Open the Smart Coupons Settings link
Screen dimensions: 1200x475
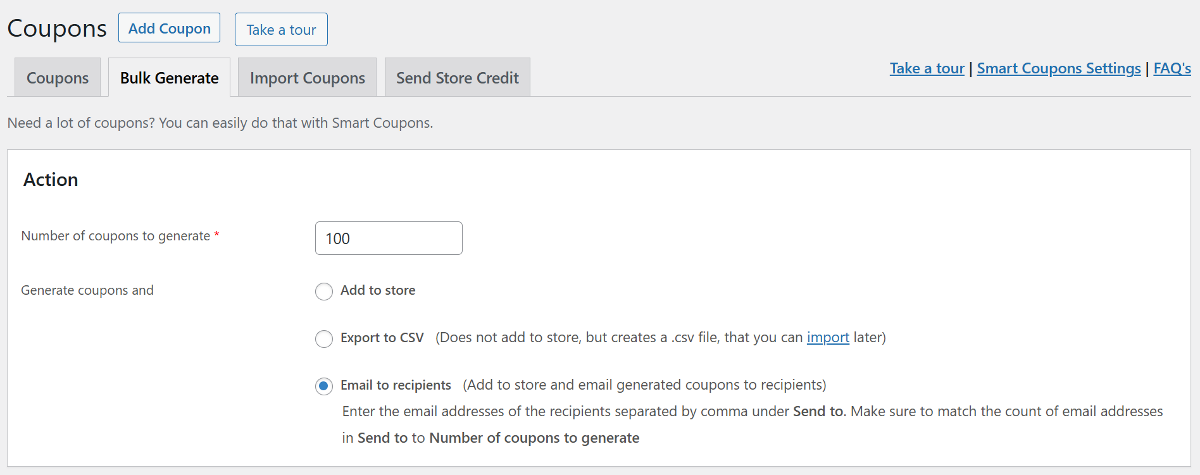click(1058, 68)
